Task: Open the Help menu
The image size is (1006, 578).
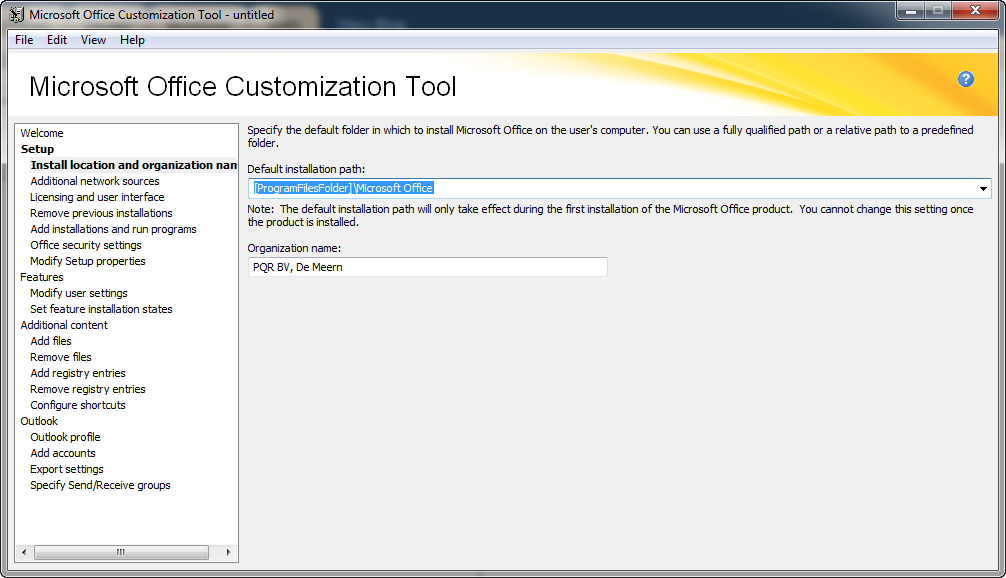Action: click(x=131, y=40)
